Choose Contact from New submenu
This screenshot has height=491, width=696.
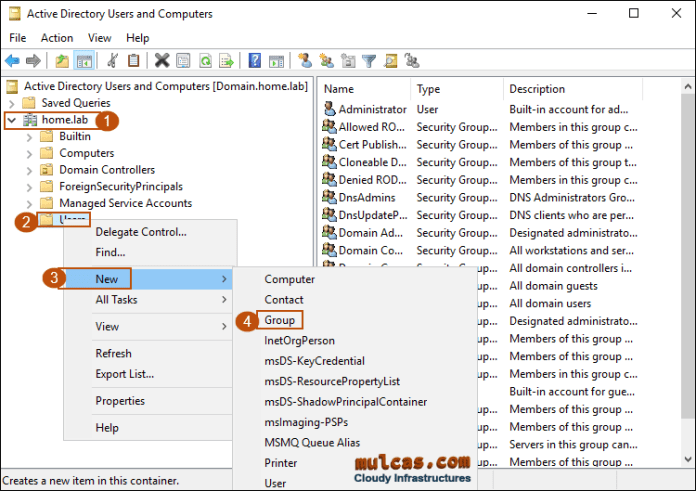tap(355, 300)
